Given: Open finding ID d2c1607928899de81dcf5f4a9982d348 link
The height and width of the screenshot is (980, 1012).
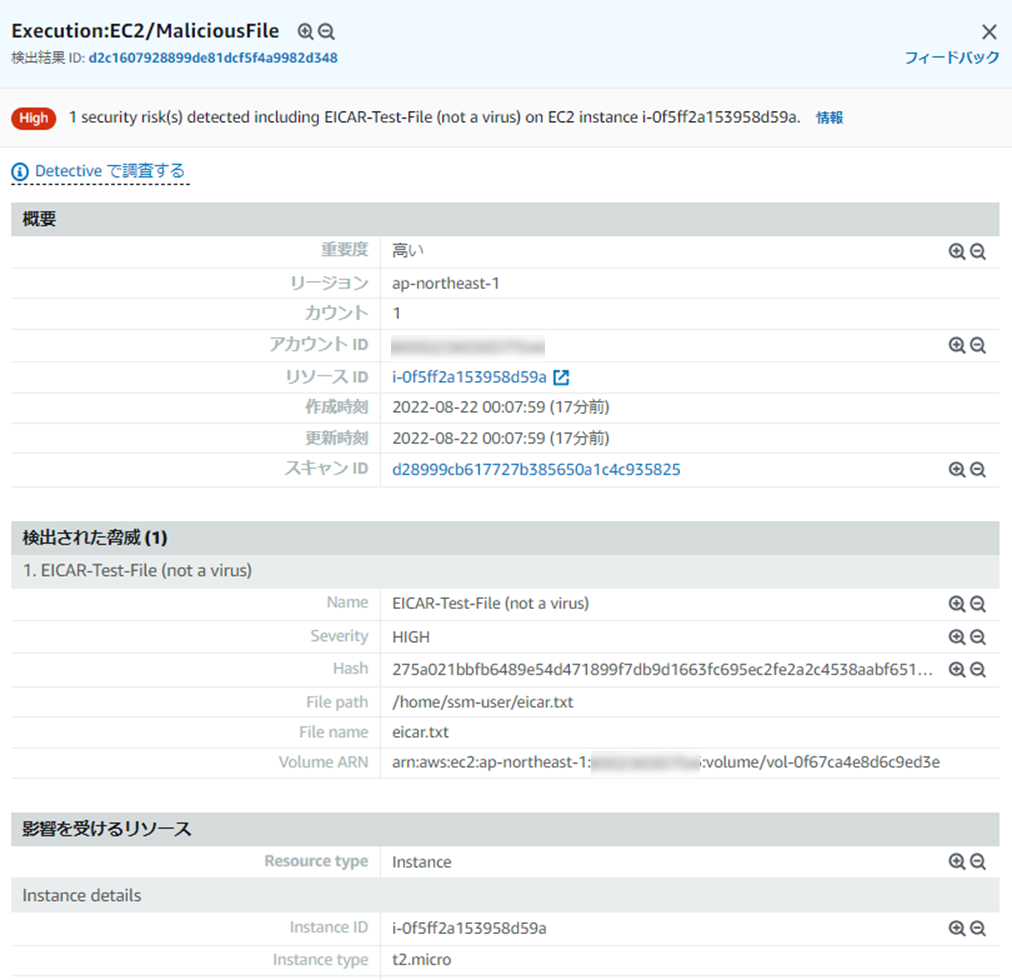Looking at the screenshot, I should pos(213,57).
